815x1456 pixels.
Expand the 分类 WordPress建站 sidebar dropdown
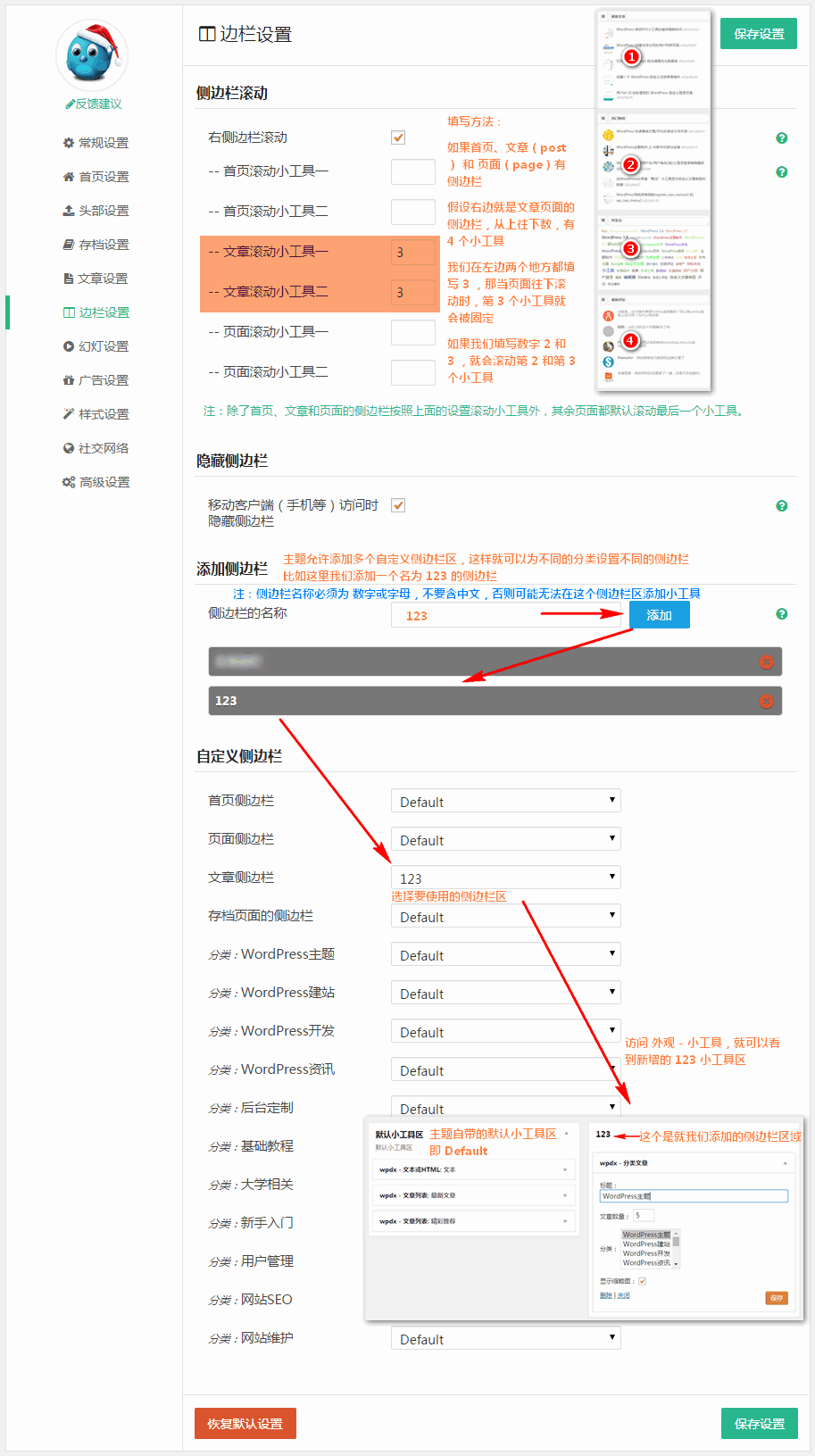[x=505, y=993]
